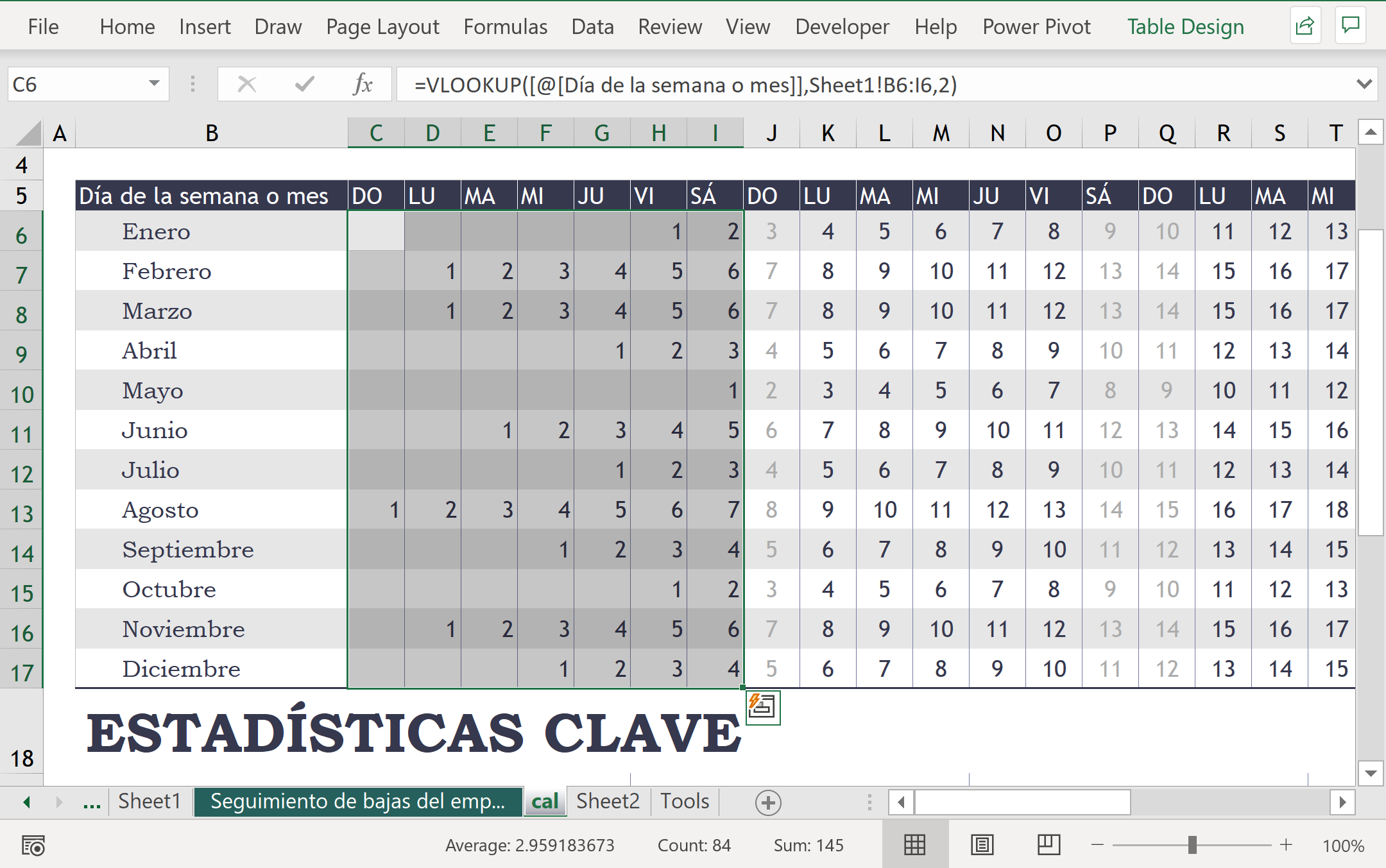Click the zoom in plus button

[x=1286, y=845]
